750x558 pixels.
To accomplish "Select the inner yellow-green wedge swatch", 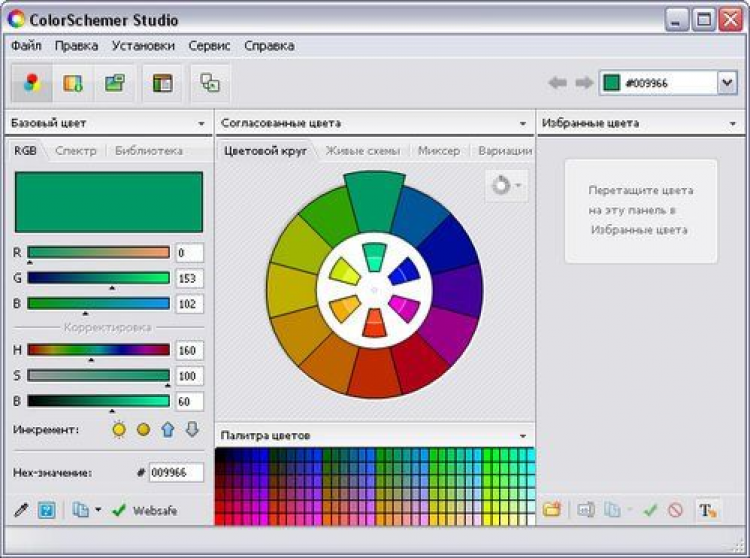I will point(345,271).
